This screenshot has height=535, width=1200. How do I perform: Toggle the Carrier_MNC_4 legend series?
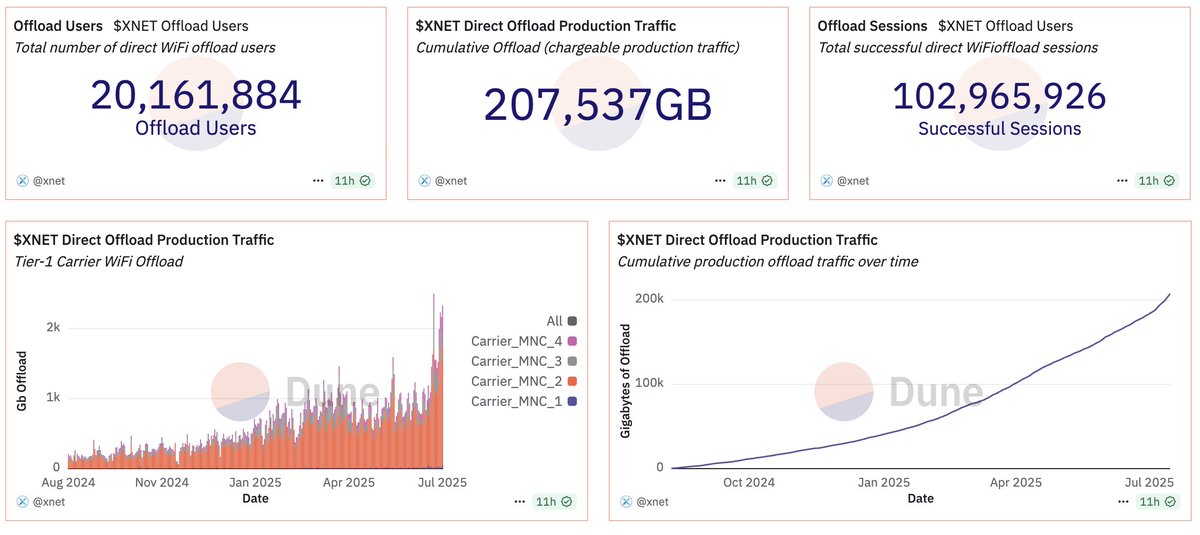pos(525,341)
